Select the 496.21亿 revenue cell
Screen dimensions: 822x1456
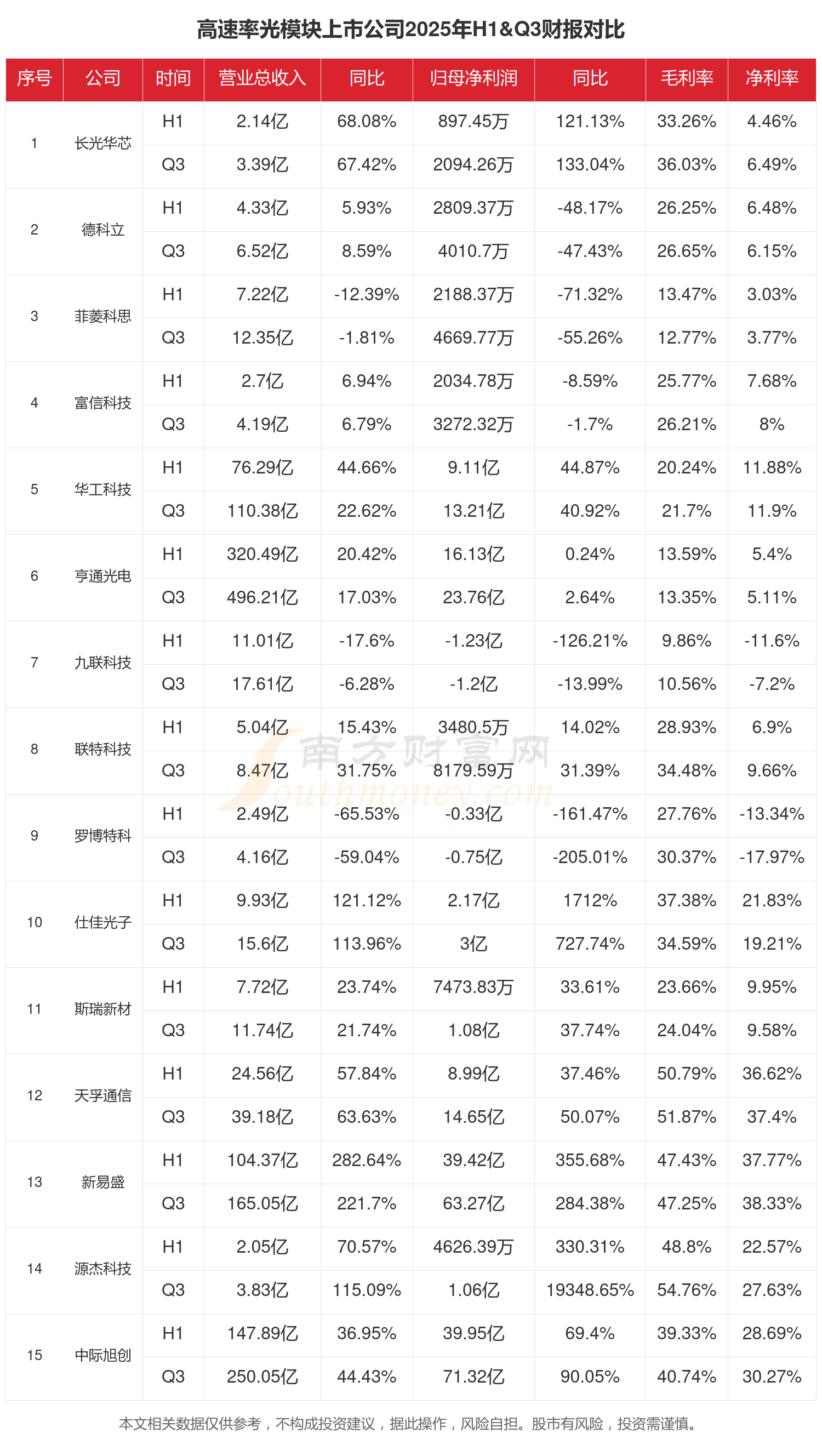(x=262, y=597)
